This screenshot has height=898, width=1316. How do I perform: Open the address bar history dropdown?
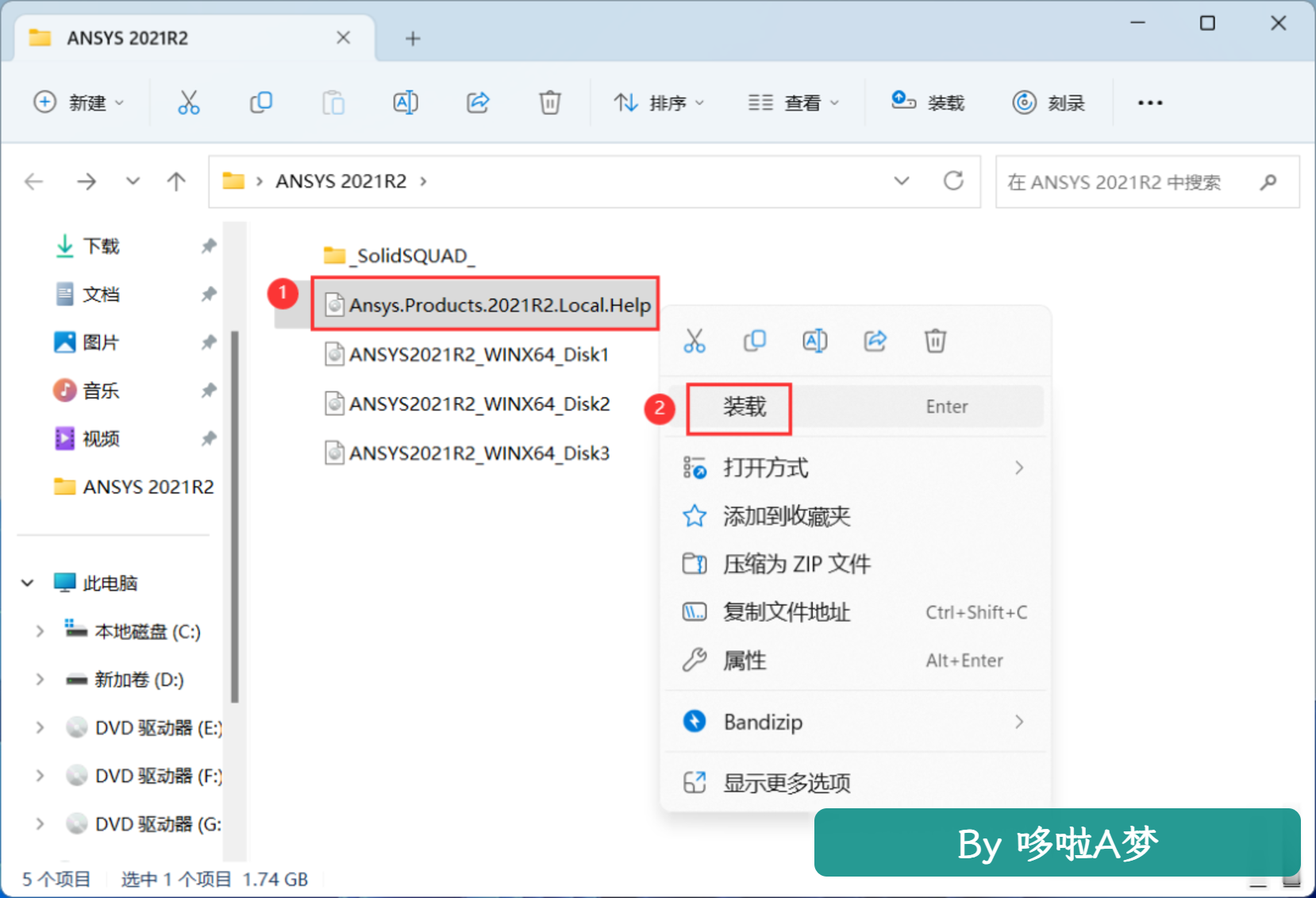point(902,181)
